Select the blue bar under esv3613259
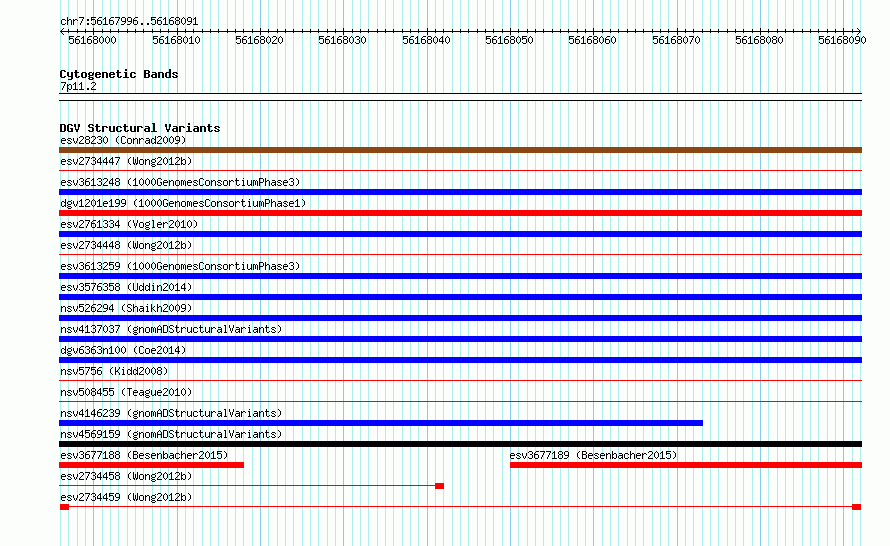Viewport: 890px width, 546px height. click(460, 276)
